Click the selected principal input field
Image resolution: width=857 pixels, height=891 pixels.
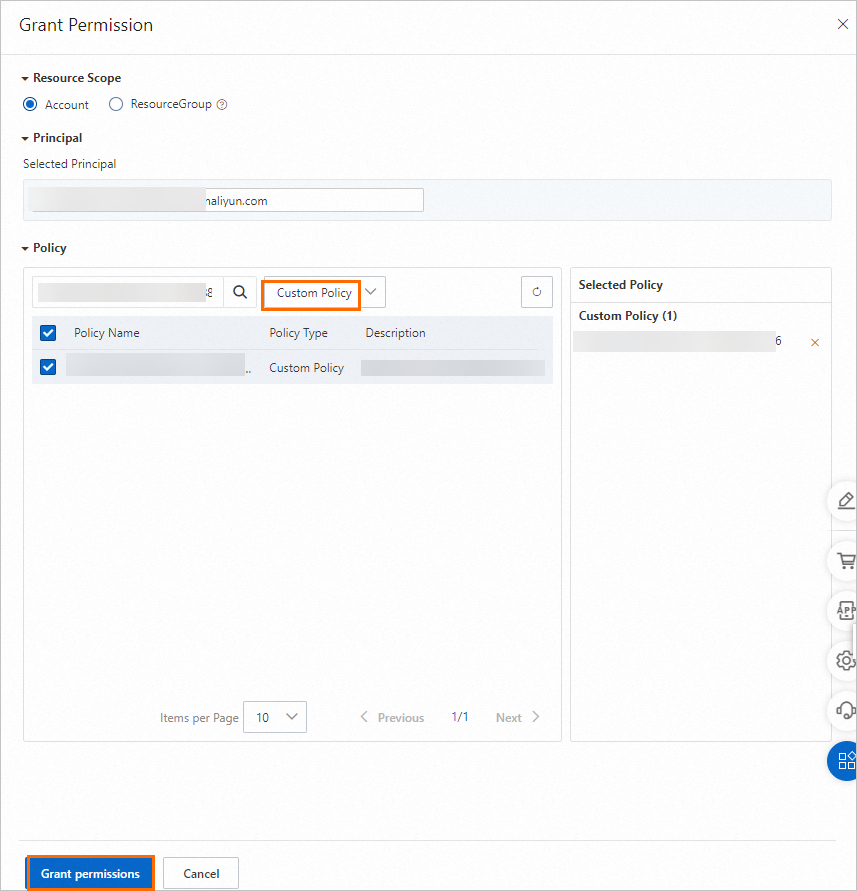pyautogui.click(x=227, y=200)
